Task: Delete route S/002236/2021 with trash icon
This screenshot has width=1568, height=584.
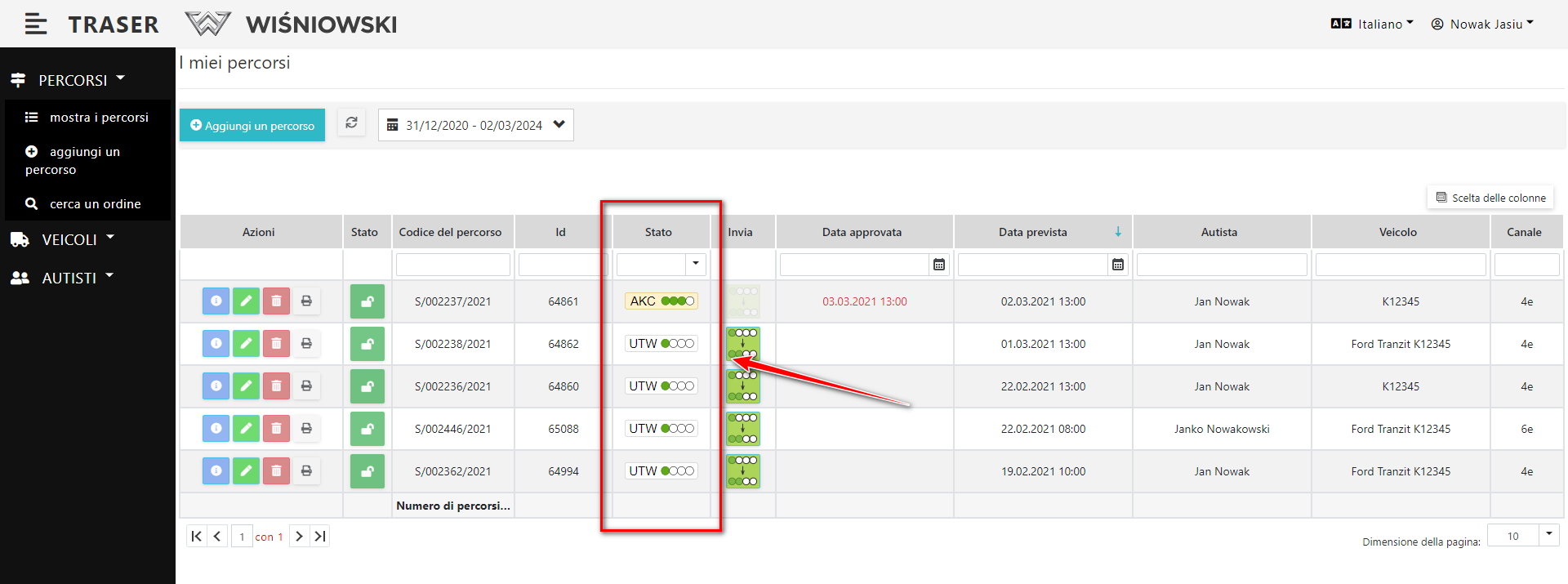Action: pyautogui.click(x=276, y=386)
